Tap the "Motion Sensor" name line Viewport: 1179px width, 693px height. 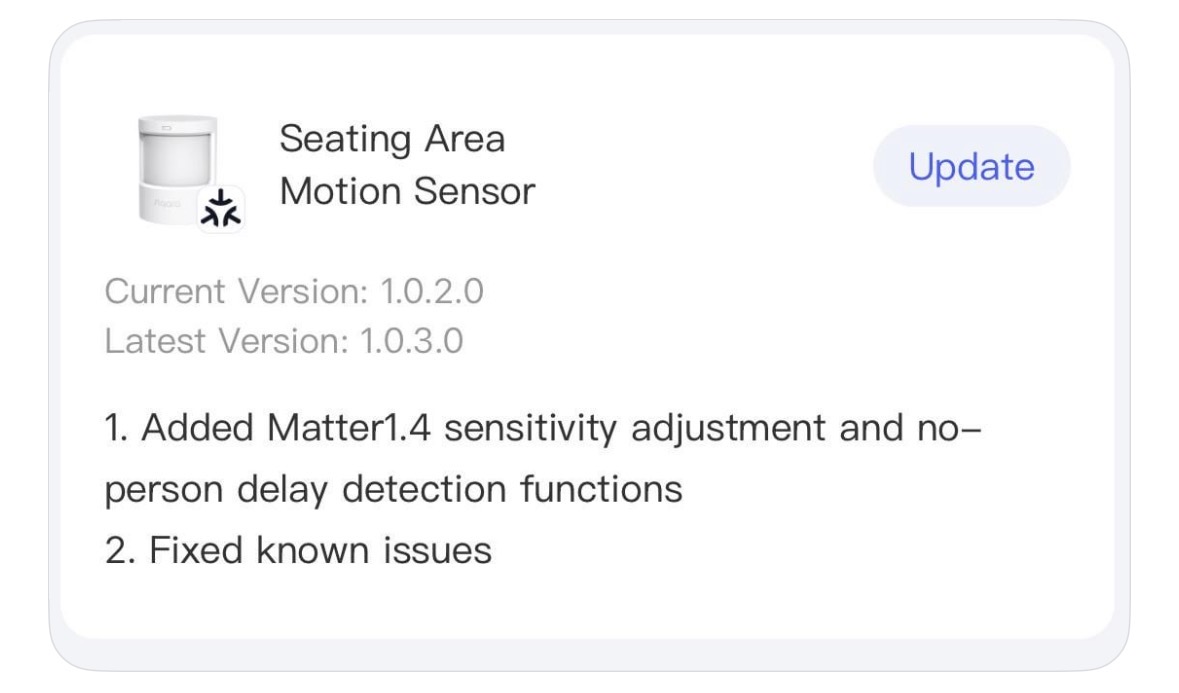click(407, 190)
